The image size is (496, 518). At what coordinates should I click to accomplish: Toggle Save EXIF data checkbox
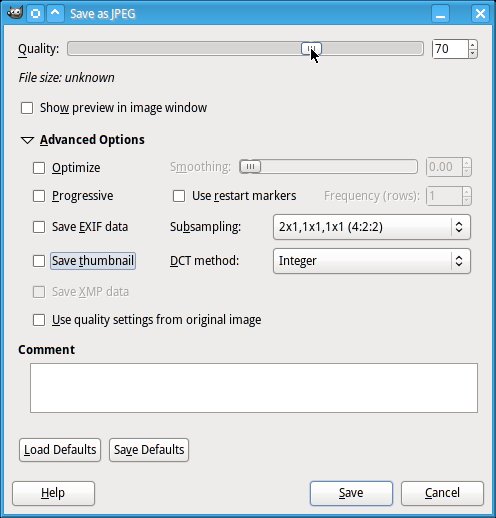39,227
